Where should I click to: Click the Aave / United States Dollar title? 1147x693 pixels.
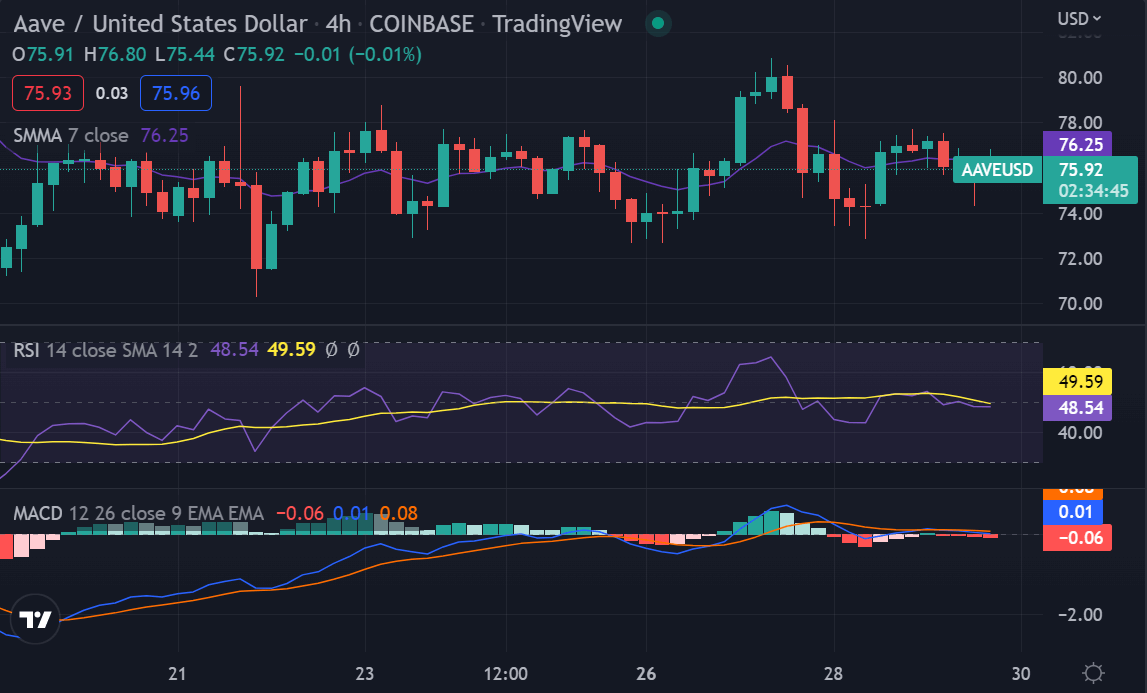(x=160, y=23)
